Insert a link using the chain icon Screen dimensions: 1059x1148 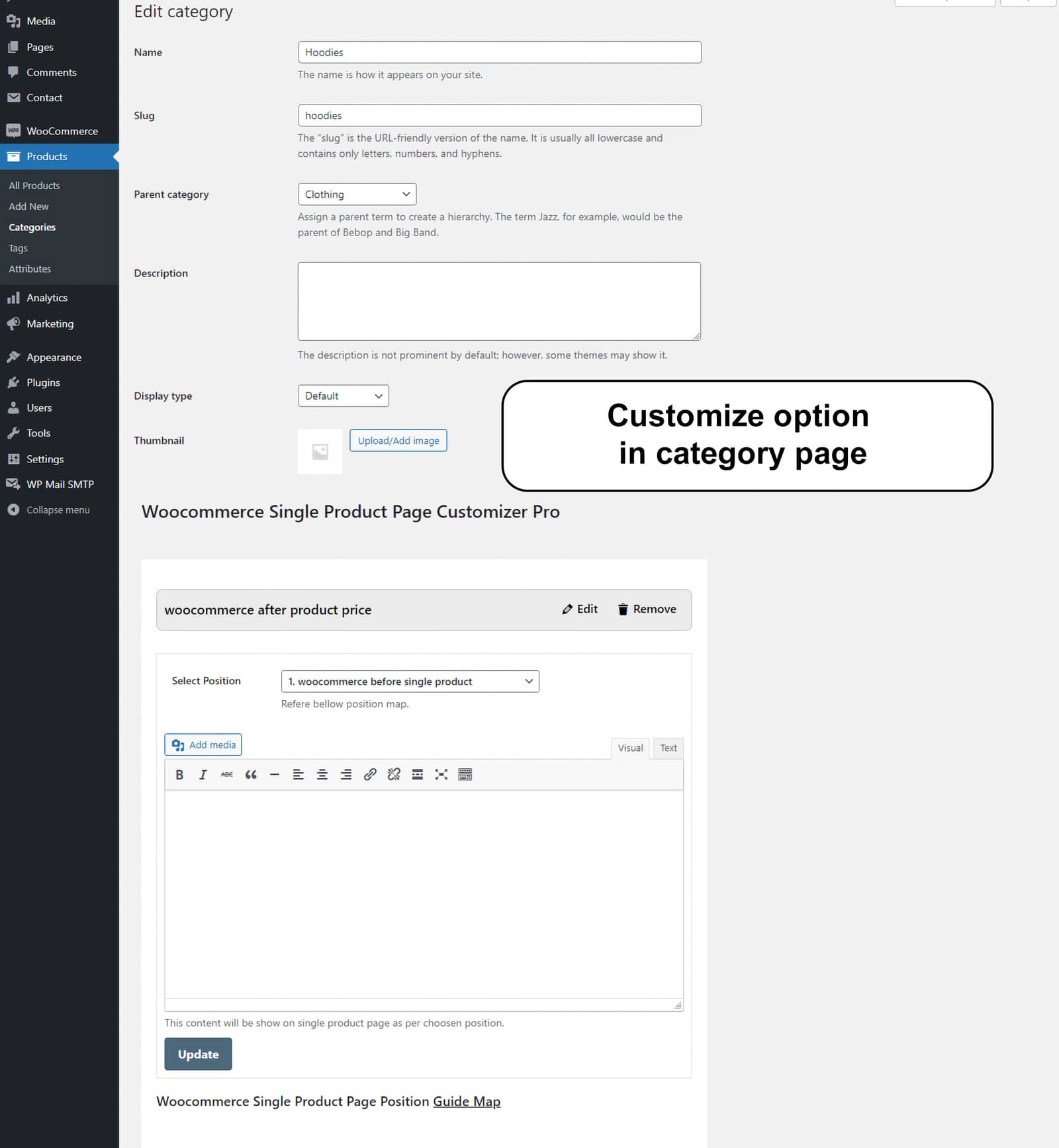tap(370, 774)
